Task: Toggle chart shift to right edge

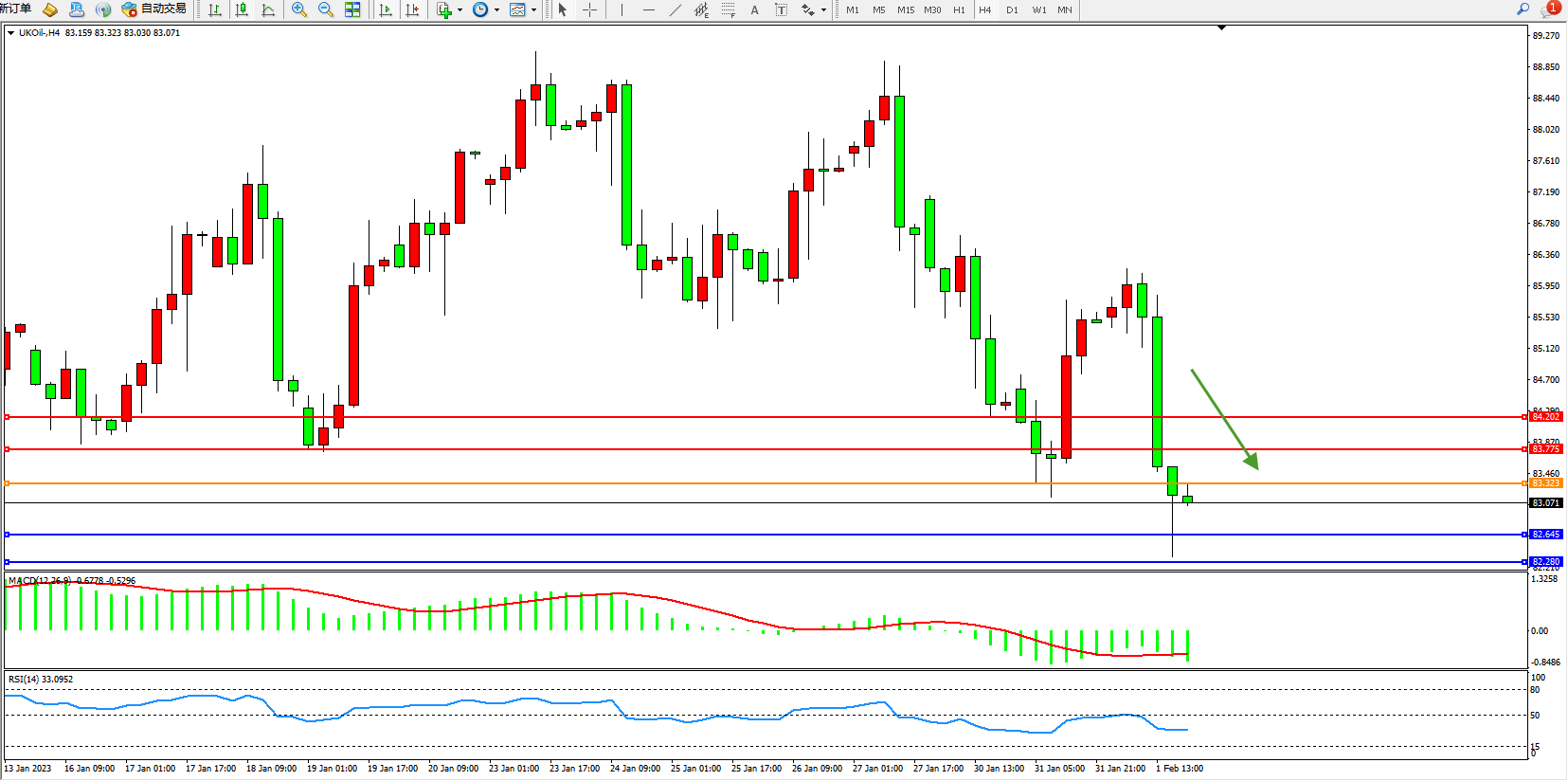Action: coord(412,9)
